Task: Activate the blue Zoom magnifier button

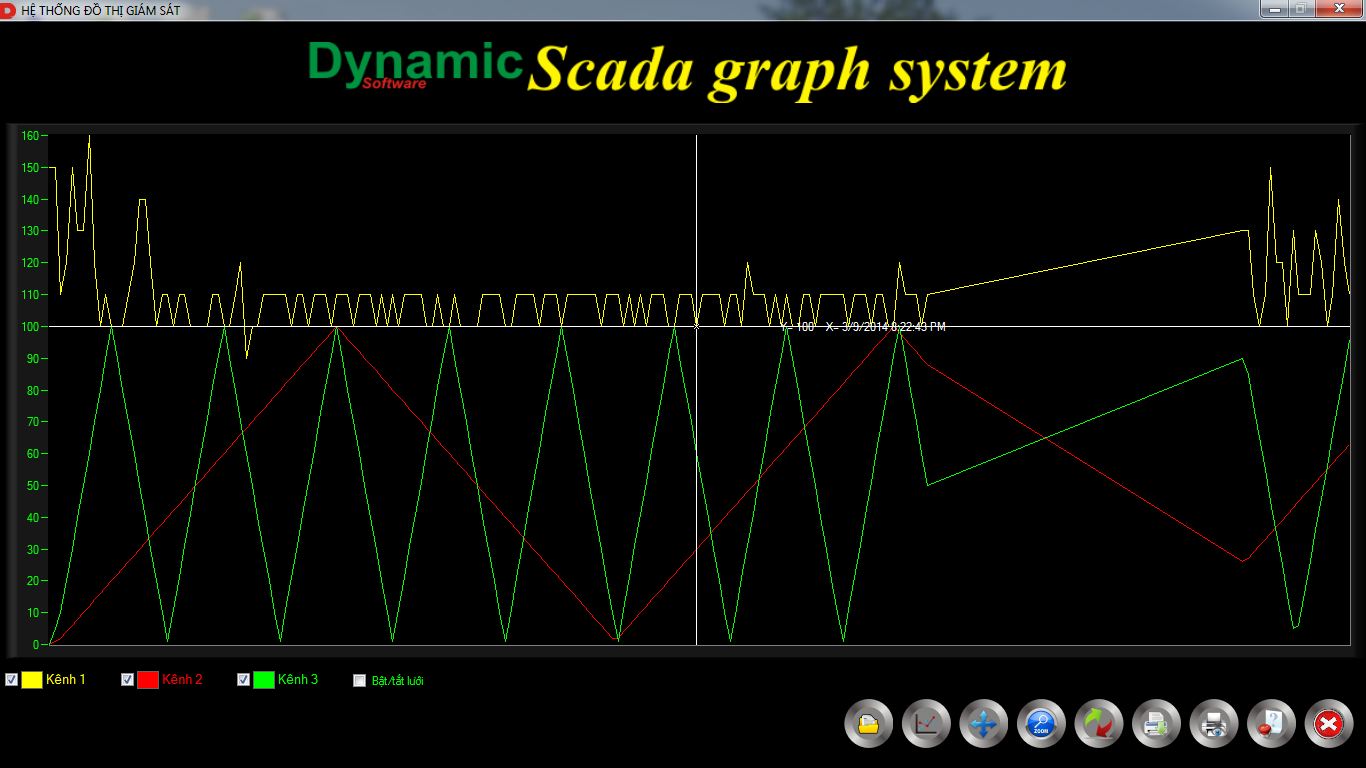Action: tap(1041, 724)
